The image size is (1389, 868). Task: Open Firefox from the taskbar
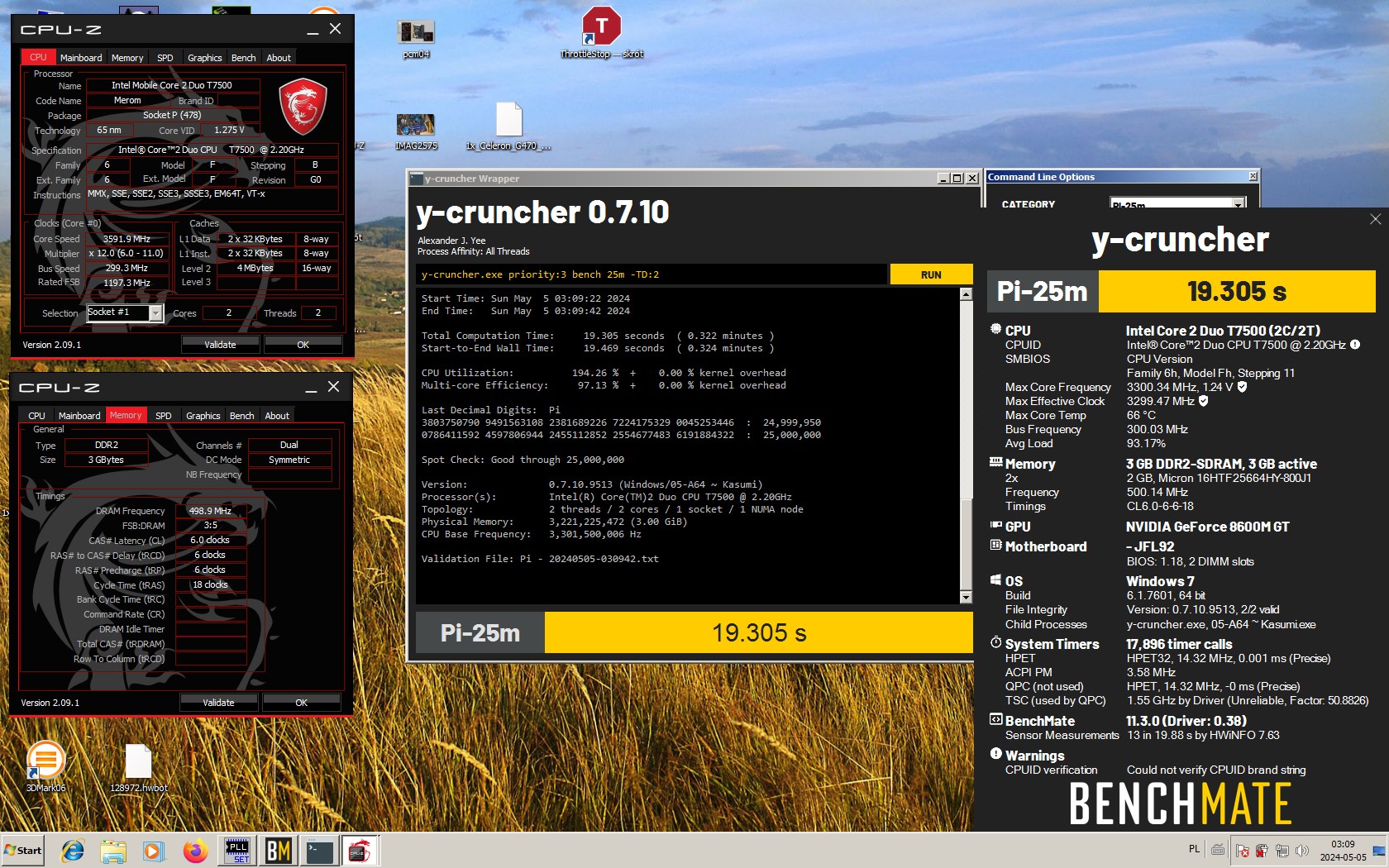pyautogui.click(x=195, y=851)
